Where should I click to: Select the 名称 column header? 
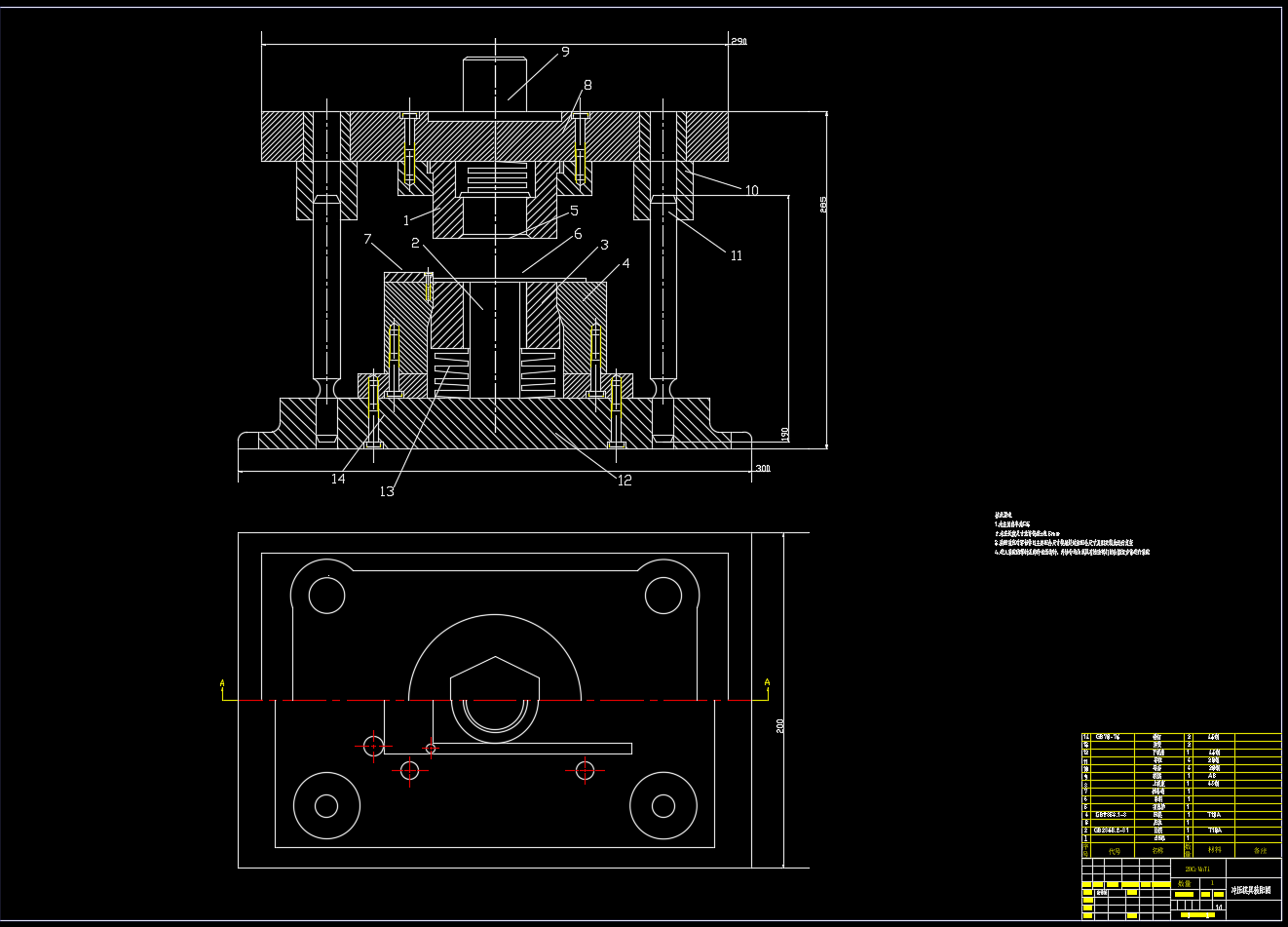[1157, 850]
